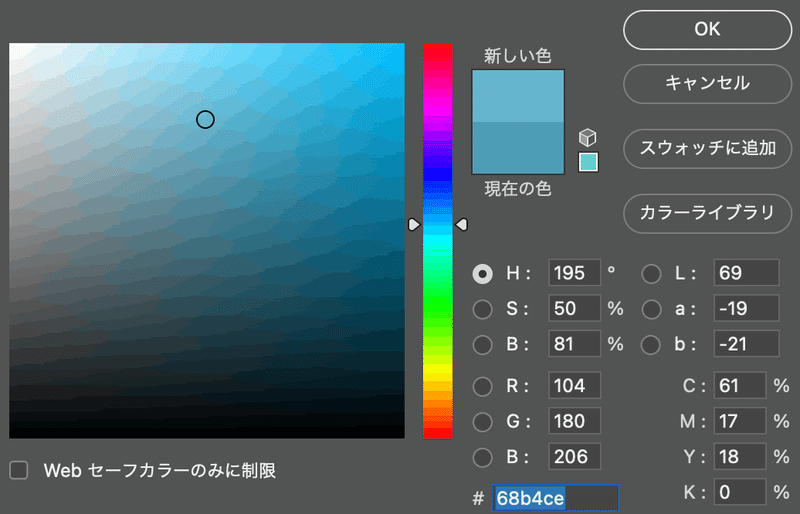Select the L lightness radio button
Screen dimensions: 800x514
(x=652, y=274)
